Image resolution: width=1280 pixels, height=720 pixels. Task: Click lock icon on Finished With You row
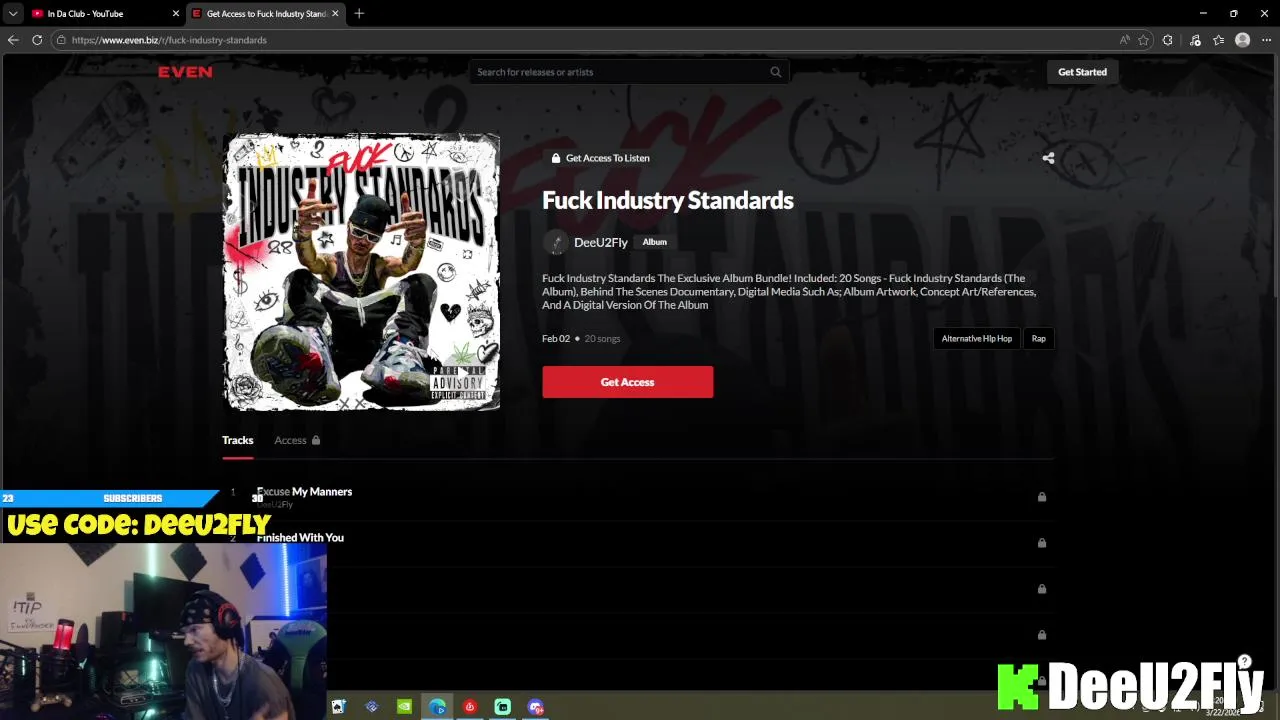[1042, 543]
